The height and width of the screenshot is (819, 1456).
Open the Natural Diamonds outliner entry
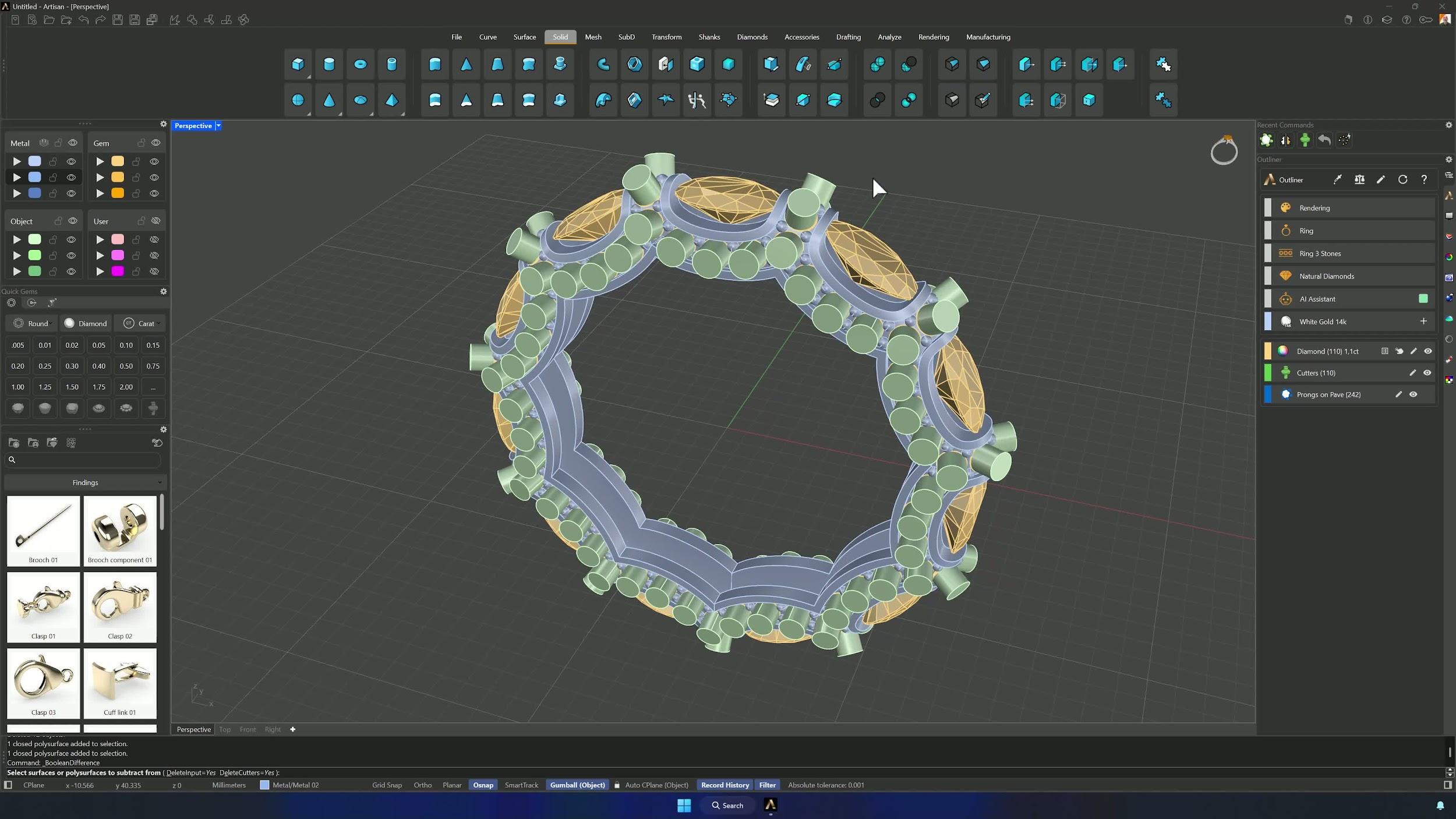coord(1348,276)
